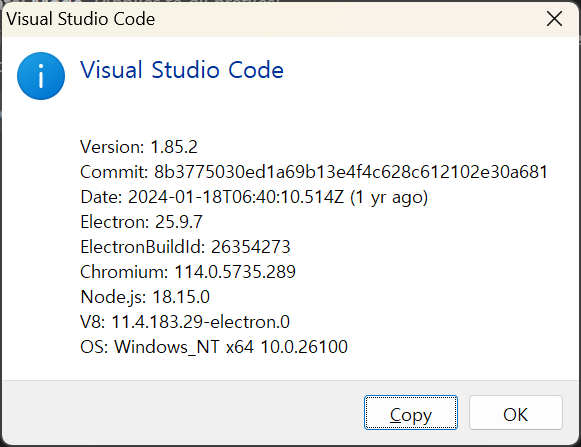Viewport: 581px width, 447px height.
Task: Confirm the dialog with OK
Action: (516, 413)
